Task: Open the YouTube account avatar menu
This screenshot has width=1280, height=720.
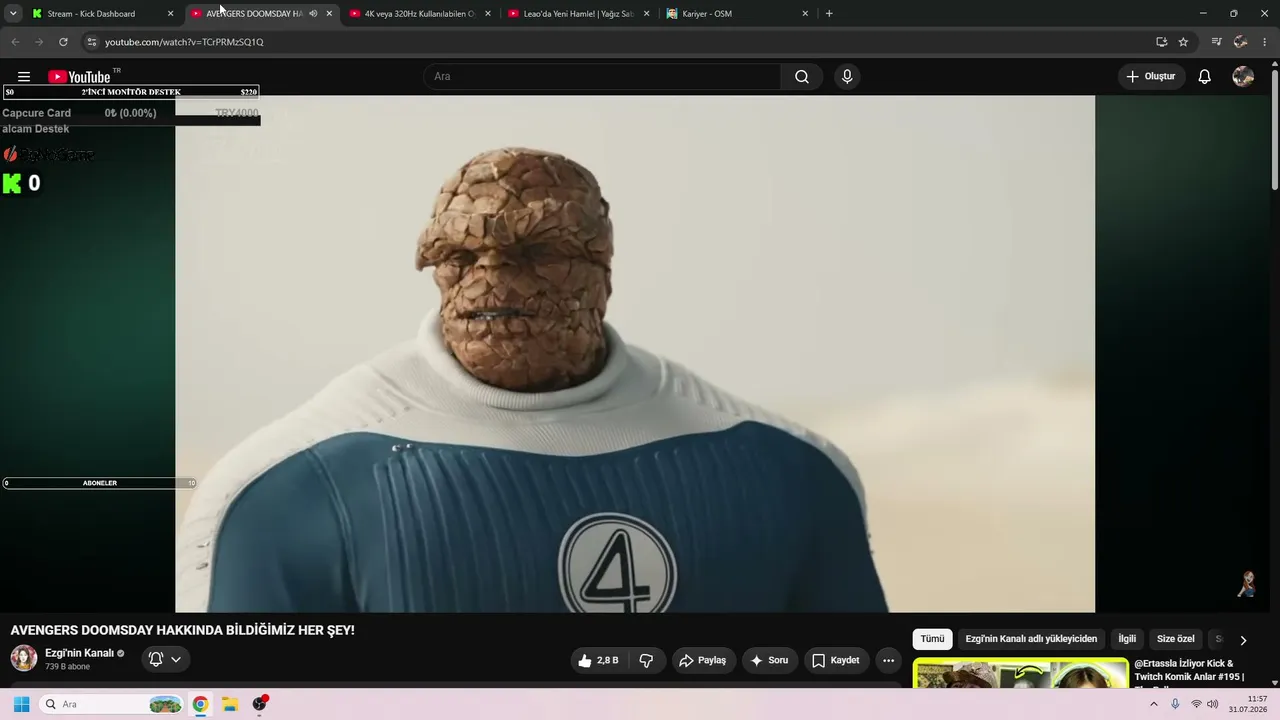Action: pos(1243,77)
